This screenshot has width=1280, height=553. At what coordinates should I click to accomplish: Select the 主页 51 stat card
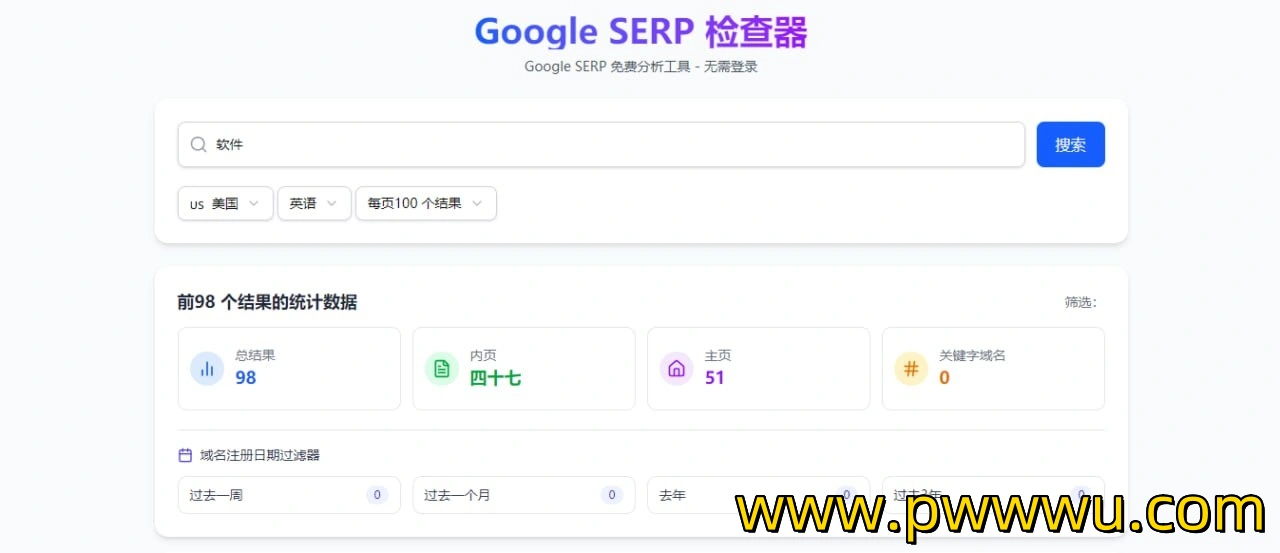pos(758,368)
